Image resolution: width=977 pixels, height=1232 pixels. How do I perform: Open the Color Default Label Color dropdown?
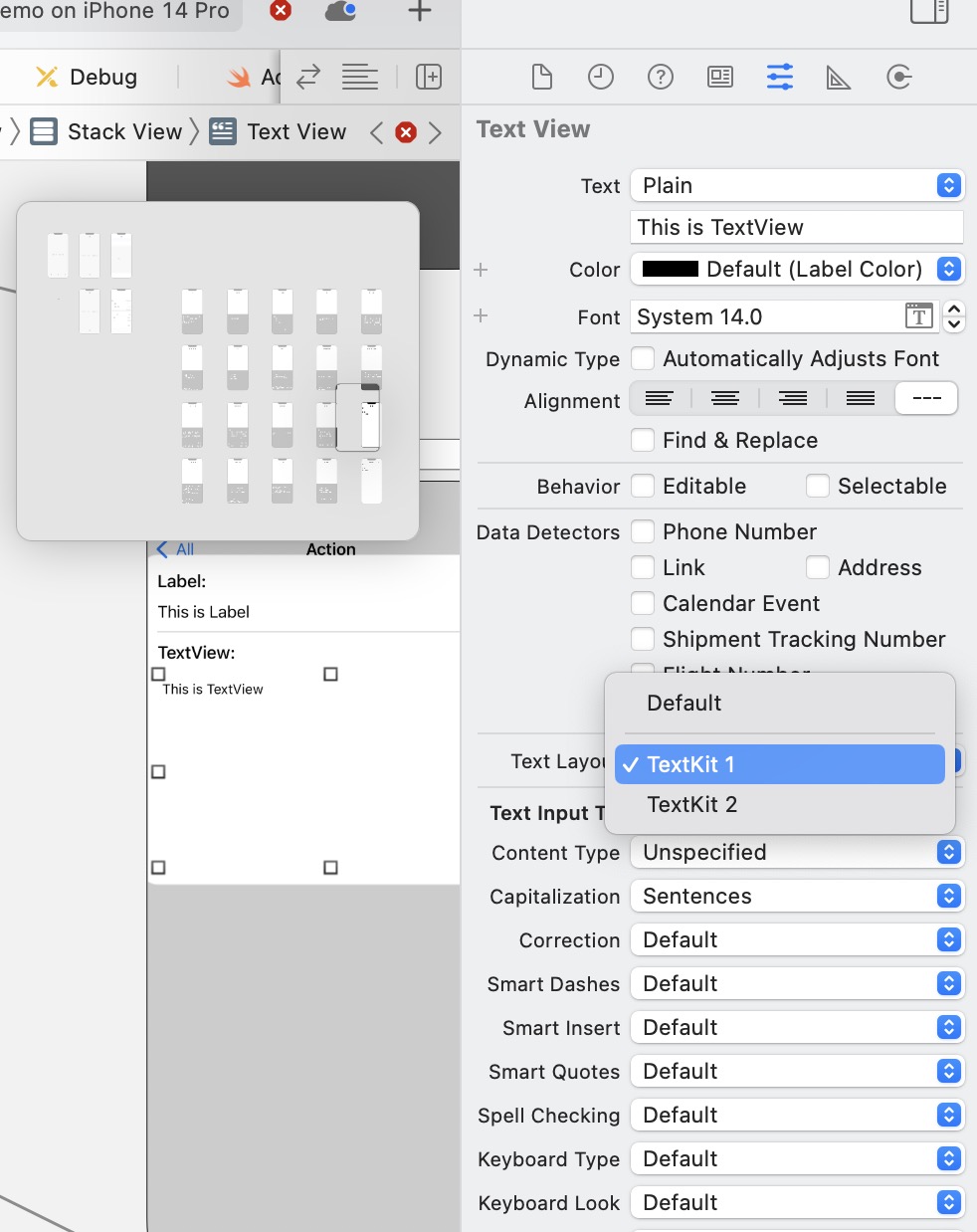pyautogui.click(x=797, y=269)
